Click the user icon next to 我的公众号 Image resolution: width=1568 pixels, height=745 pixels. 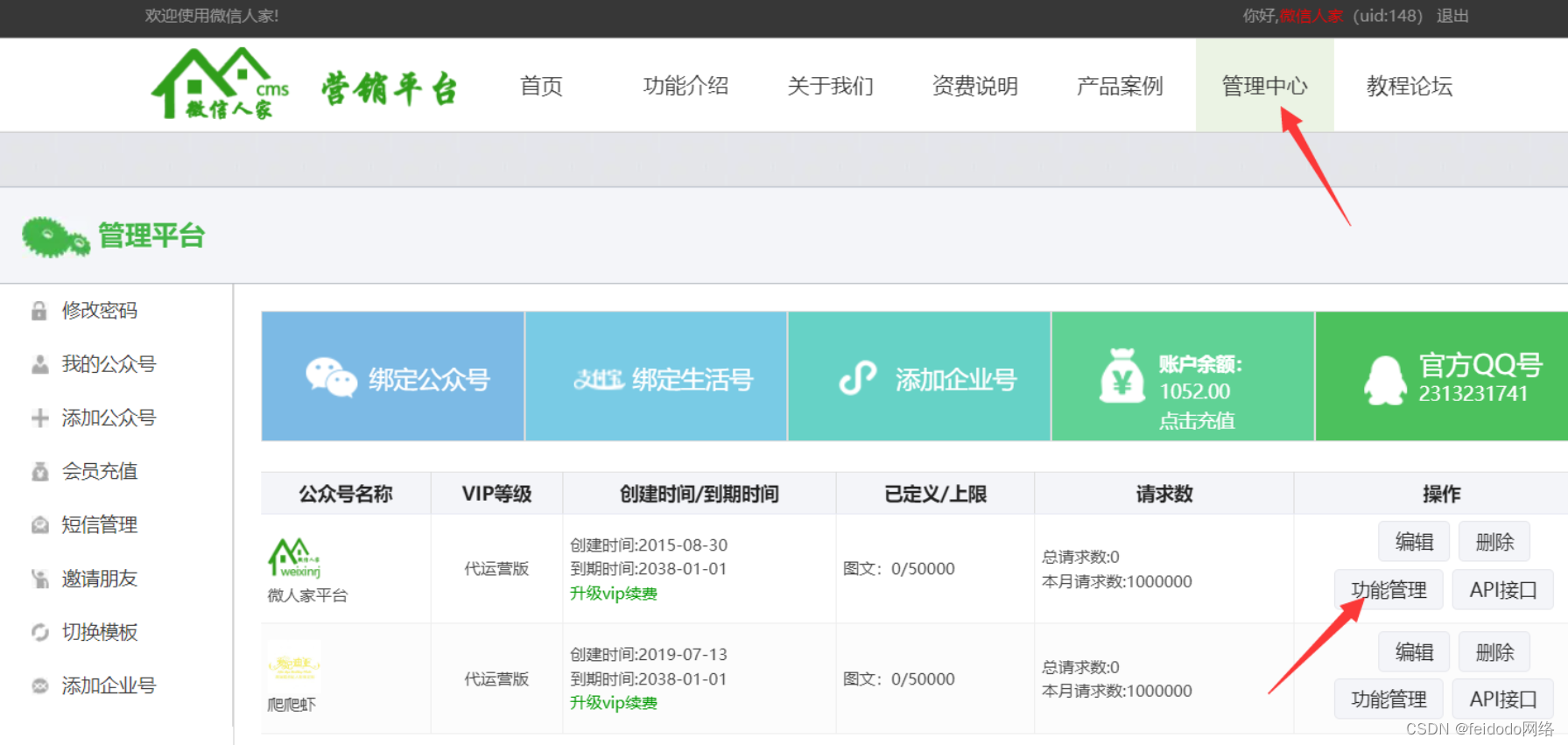[39, 364]
